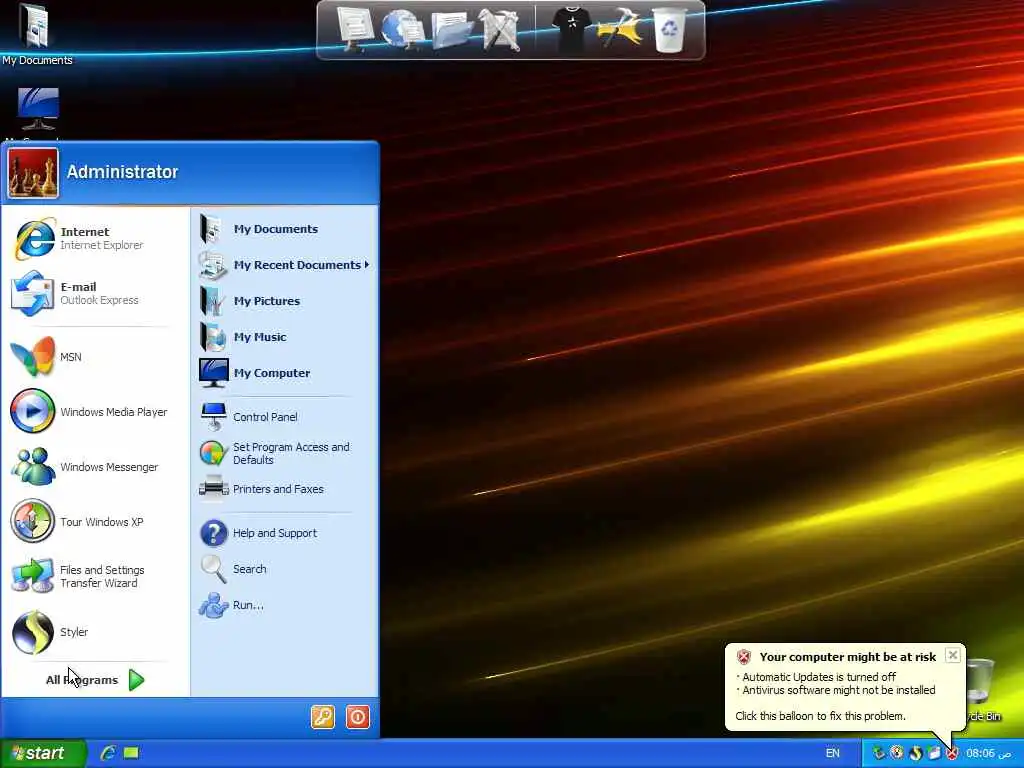Click the EN language indicator
1024x768 pixels.
click(832, 753)
